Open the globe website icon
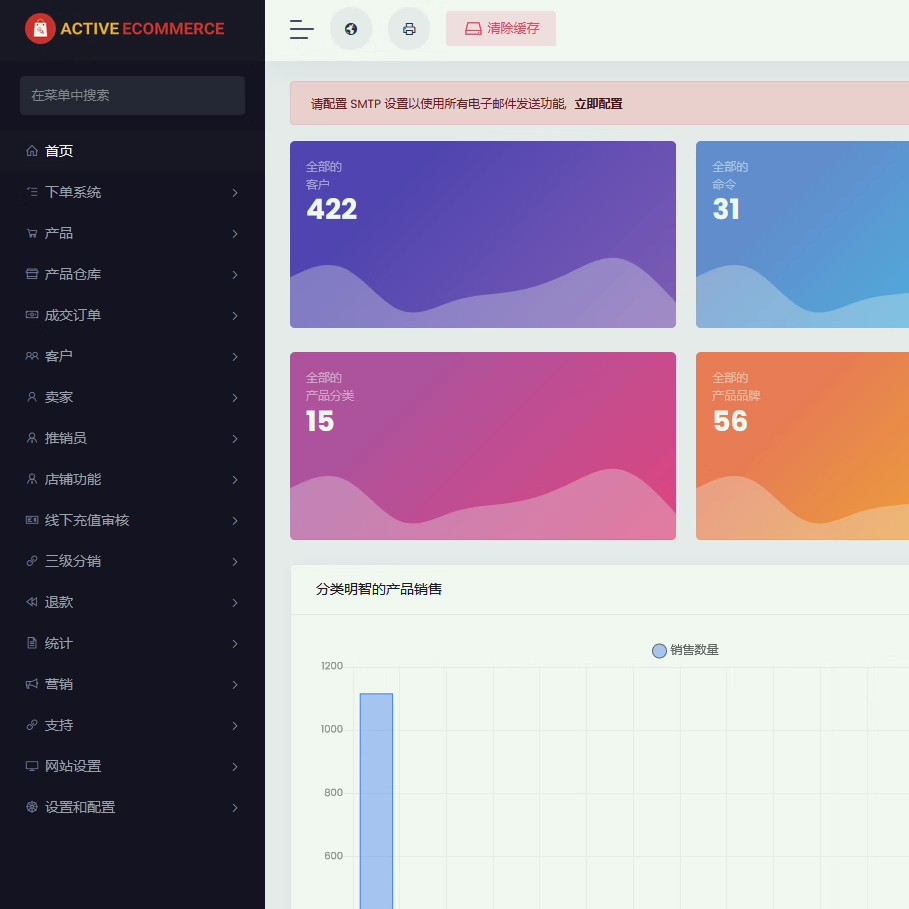Image resolution: width=909 pixels, height=909 pixels. (351, 29)
